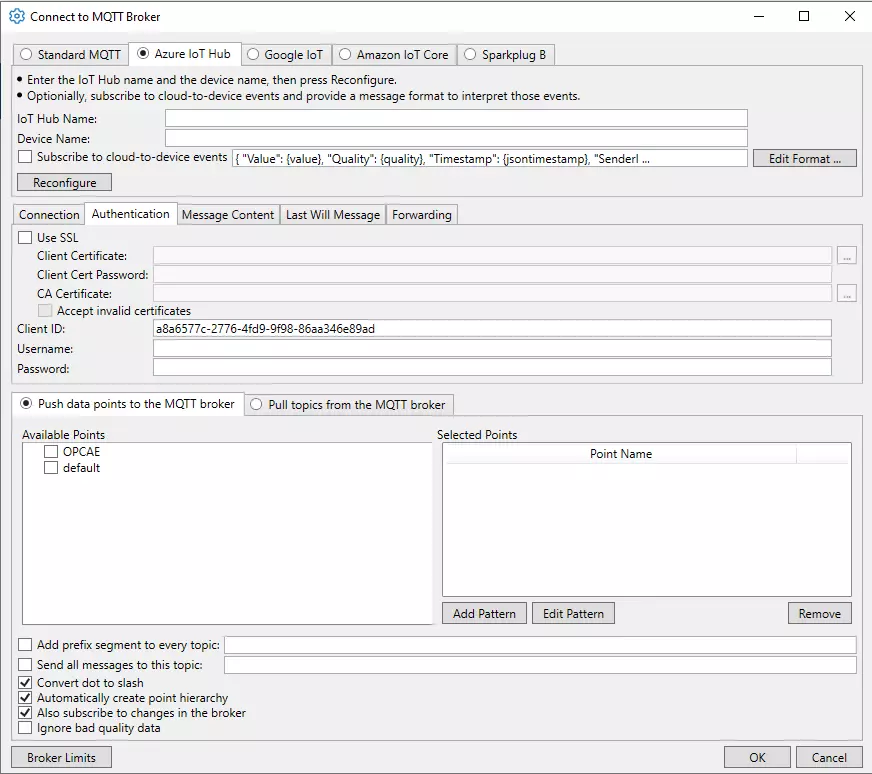
Task: Minimize the Connect to MQTT Broker window
Action: [759, 16]
